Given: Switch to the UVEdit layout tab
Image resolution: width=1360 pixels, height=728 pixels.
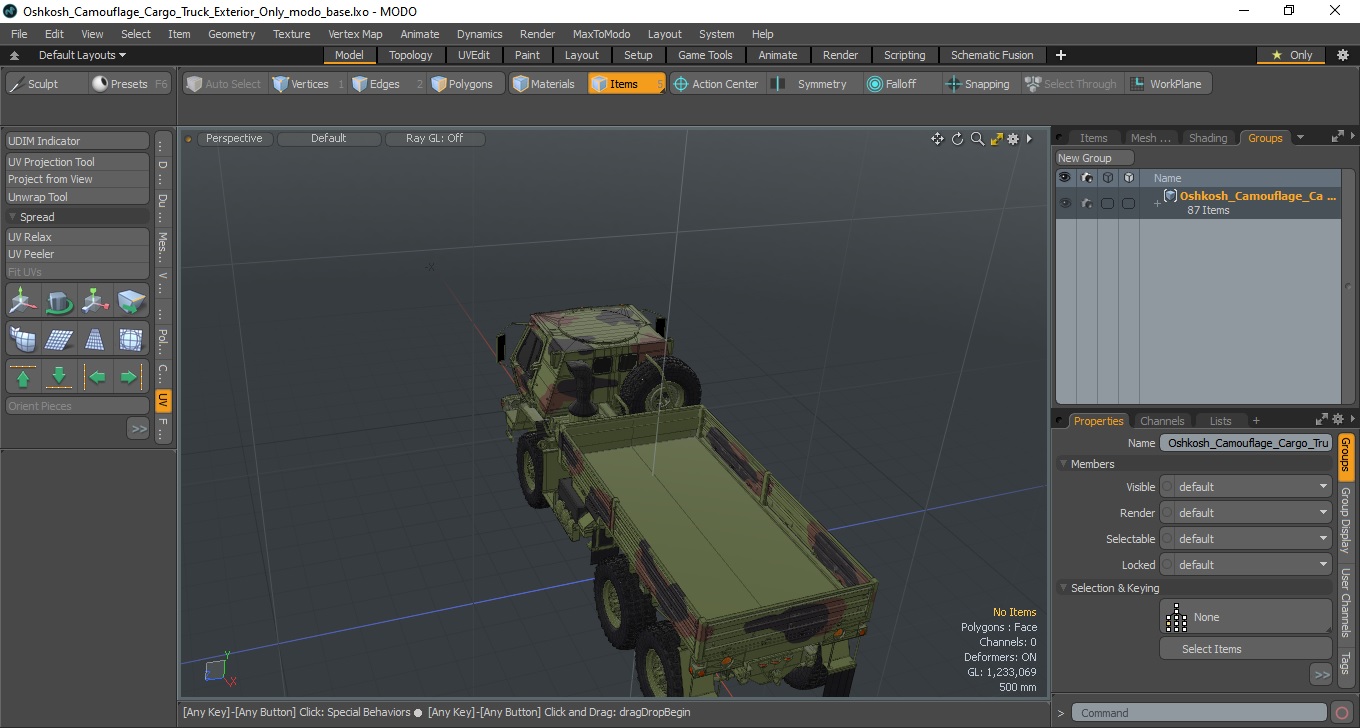Looking at the screenshot, I should 474,55.
